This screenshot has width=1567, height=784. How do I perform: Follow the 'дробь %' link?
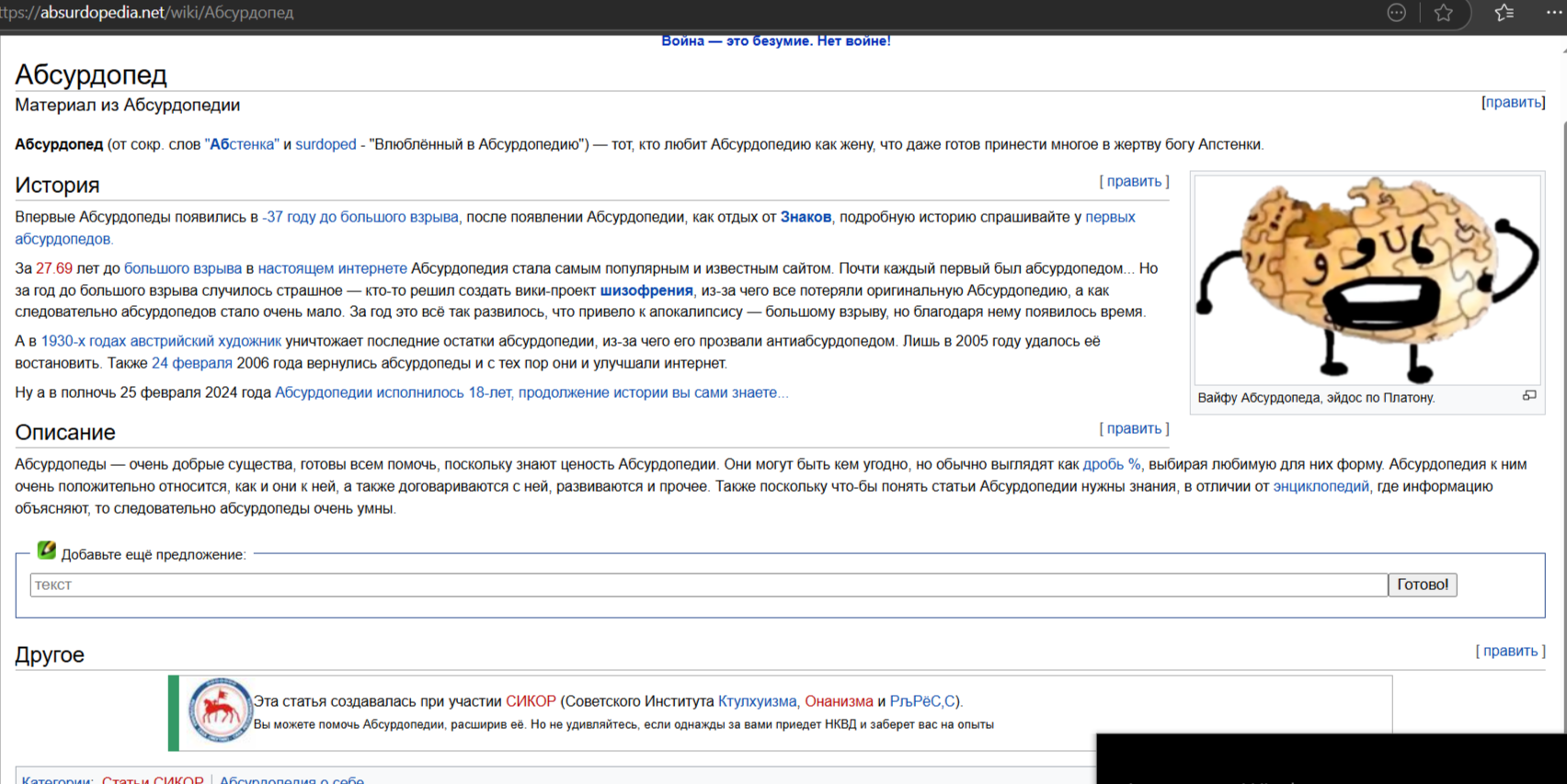[1112, 464]
